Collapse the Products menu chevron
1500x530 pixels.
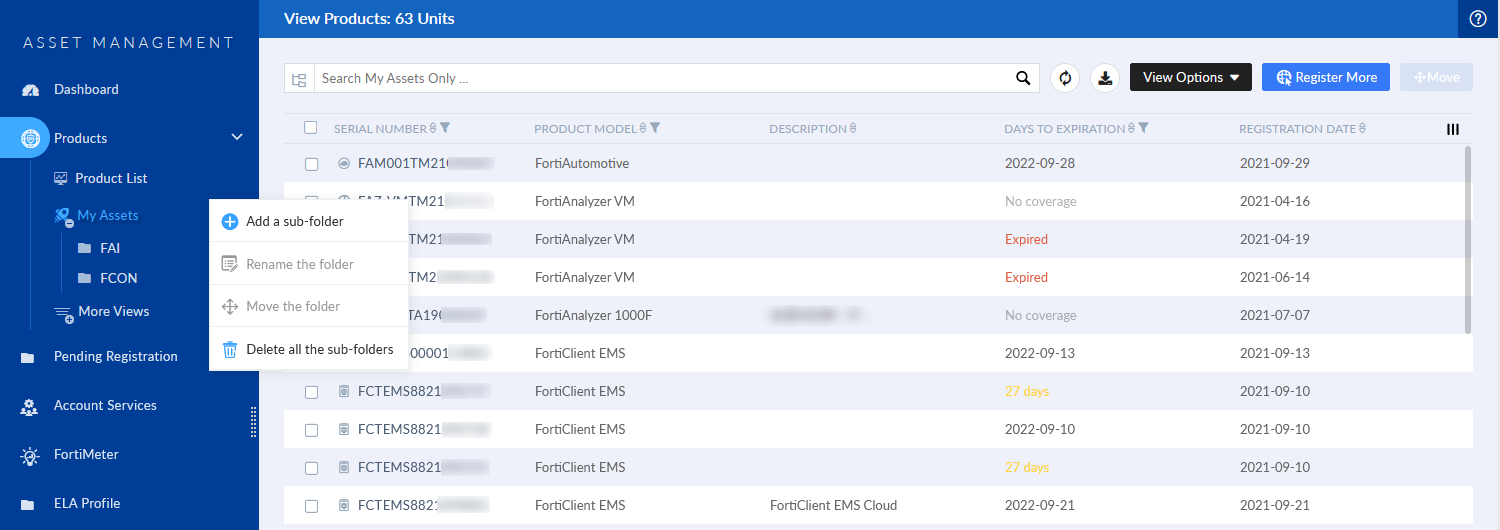coord(237,138)
